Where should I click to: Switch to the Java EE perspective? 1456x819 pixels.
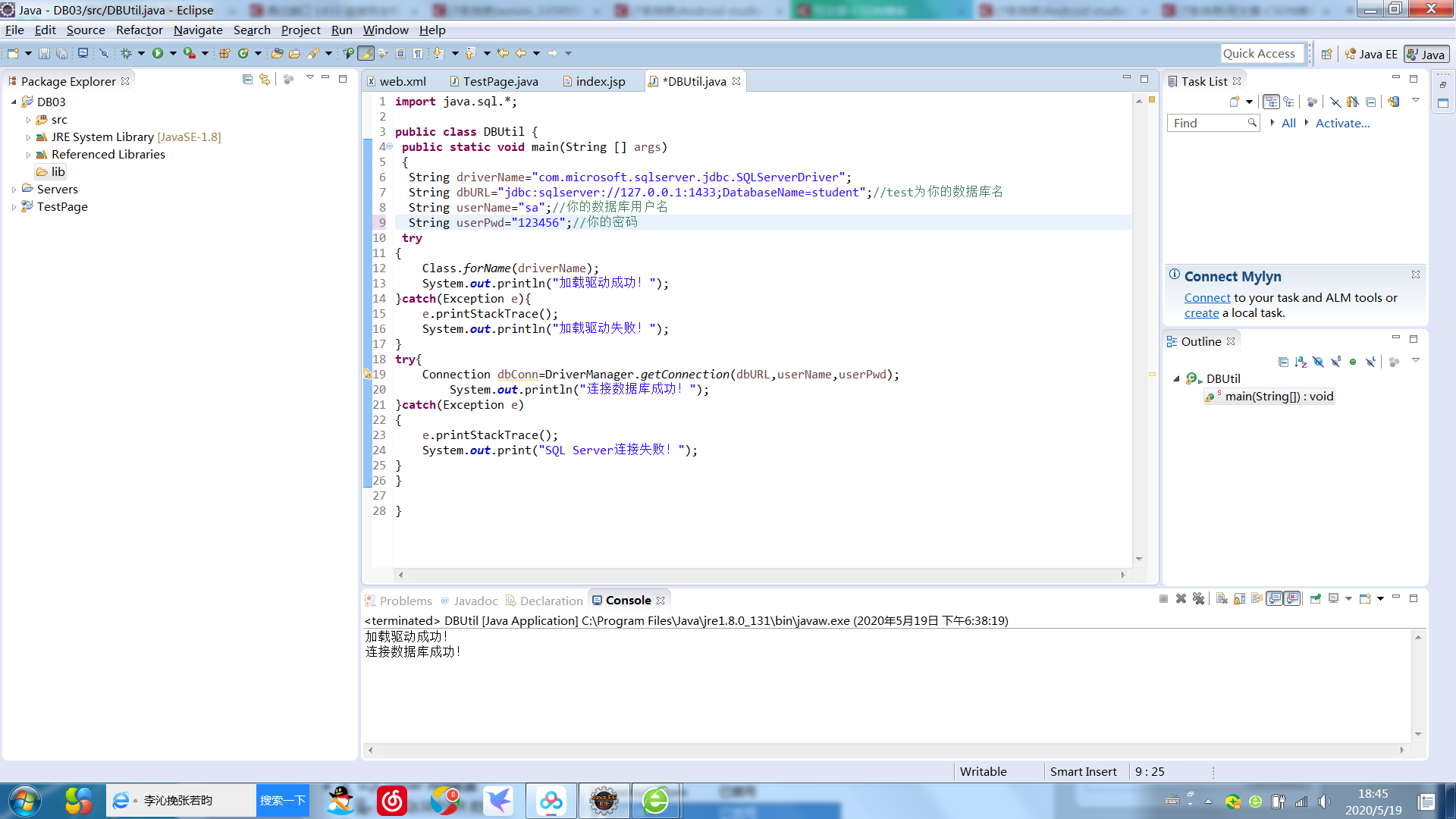pos(1373,53)
